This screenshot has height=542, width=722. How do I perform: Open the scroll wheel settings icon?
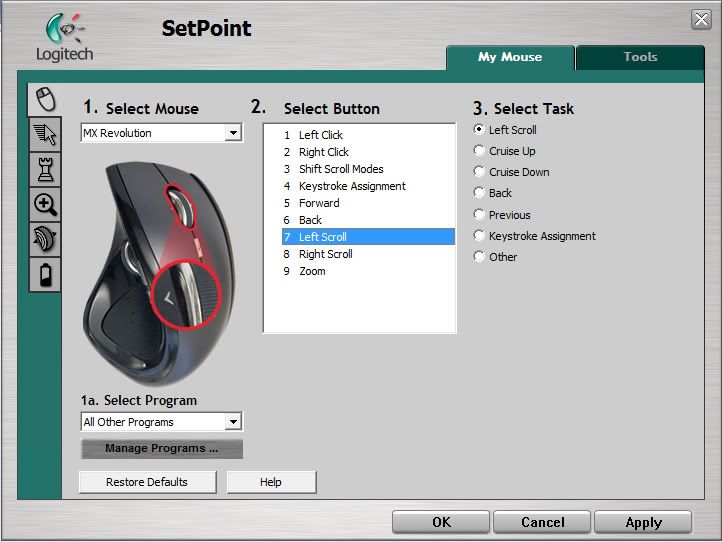[45, 239]
